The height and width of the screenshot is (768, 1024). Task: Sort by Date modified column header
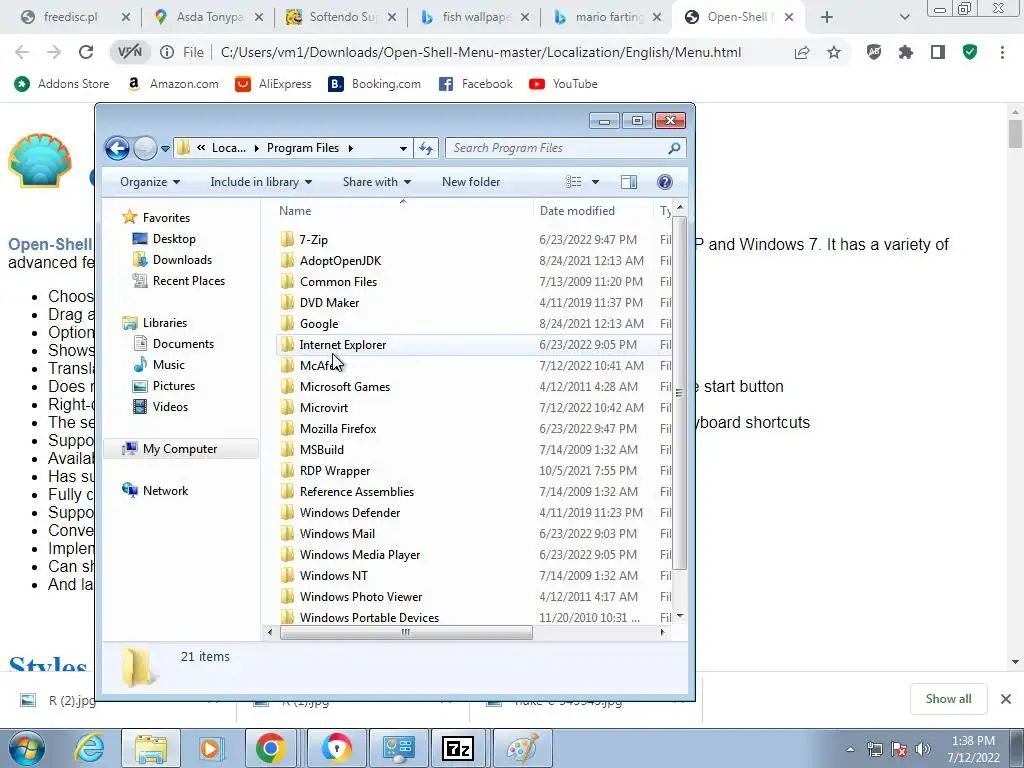click(593, 211)
